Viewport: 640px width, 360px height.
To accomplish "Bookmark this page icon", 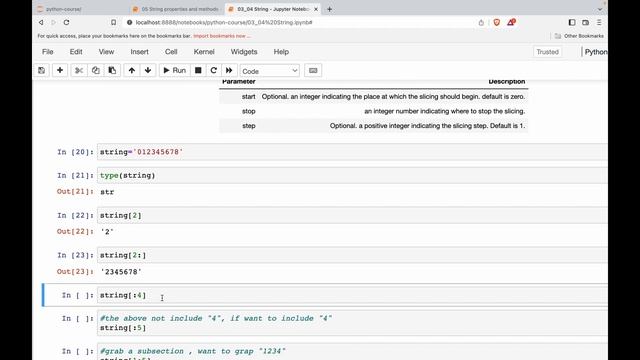I will 113,22.
